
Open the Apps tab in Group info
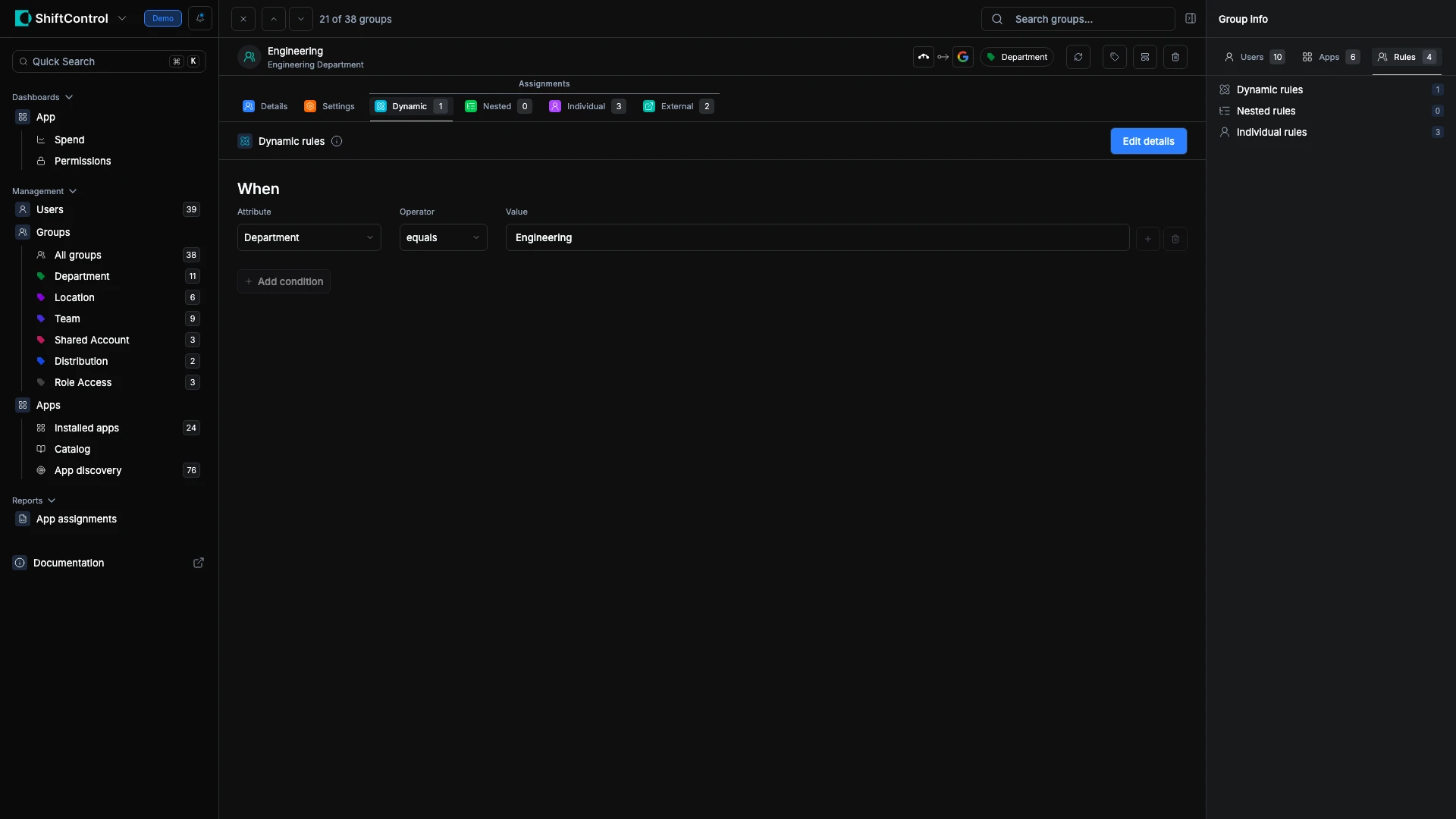click(x=1329, y=57)
